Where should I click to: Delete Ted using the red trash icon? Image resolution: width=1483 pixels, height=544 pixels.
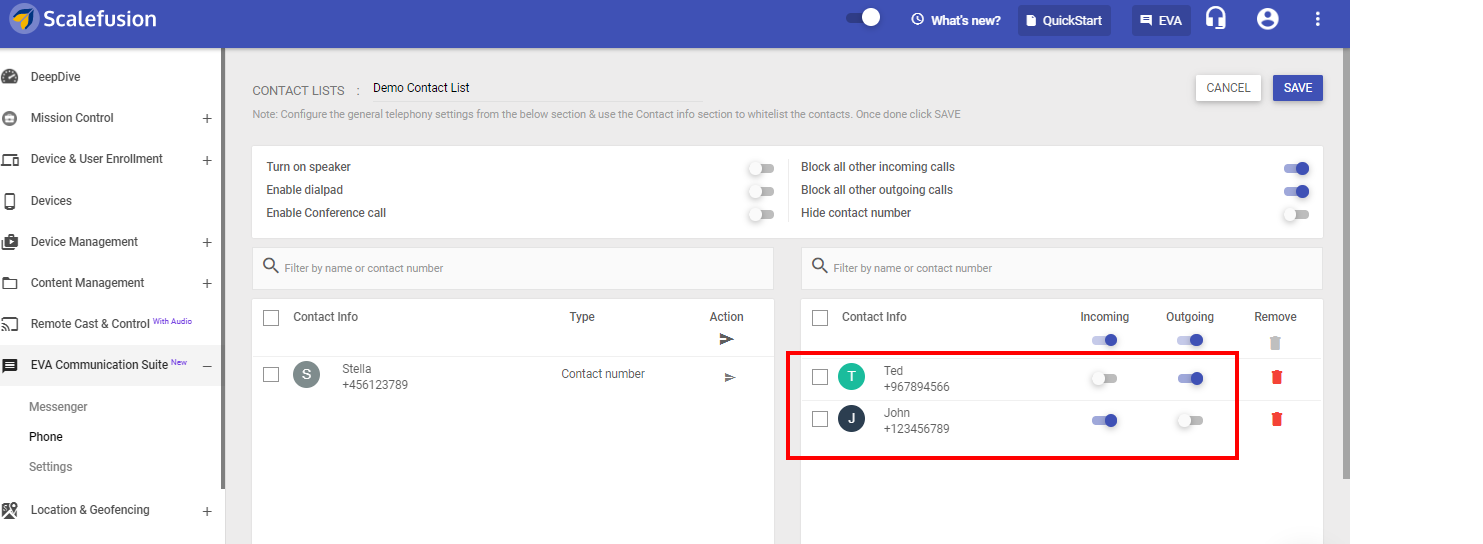coord(1276,377)
